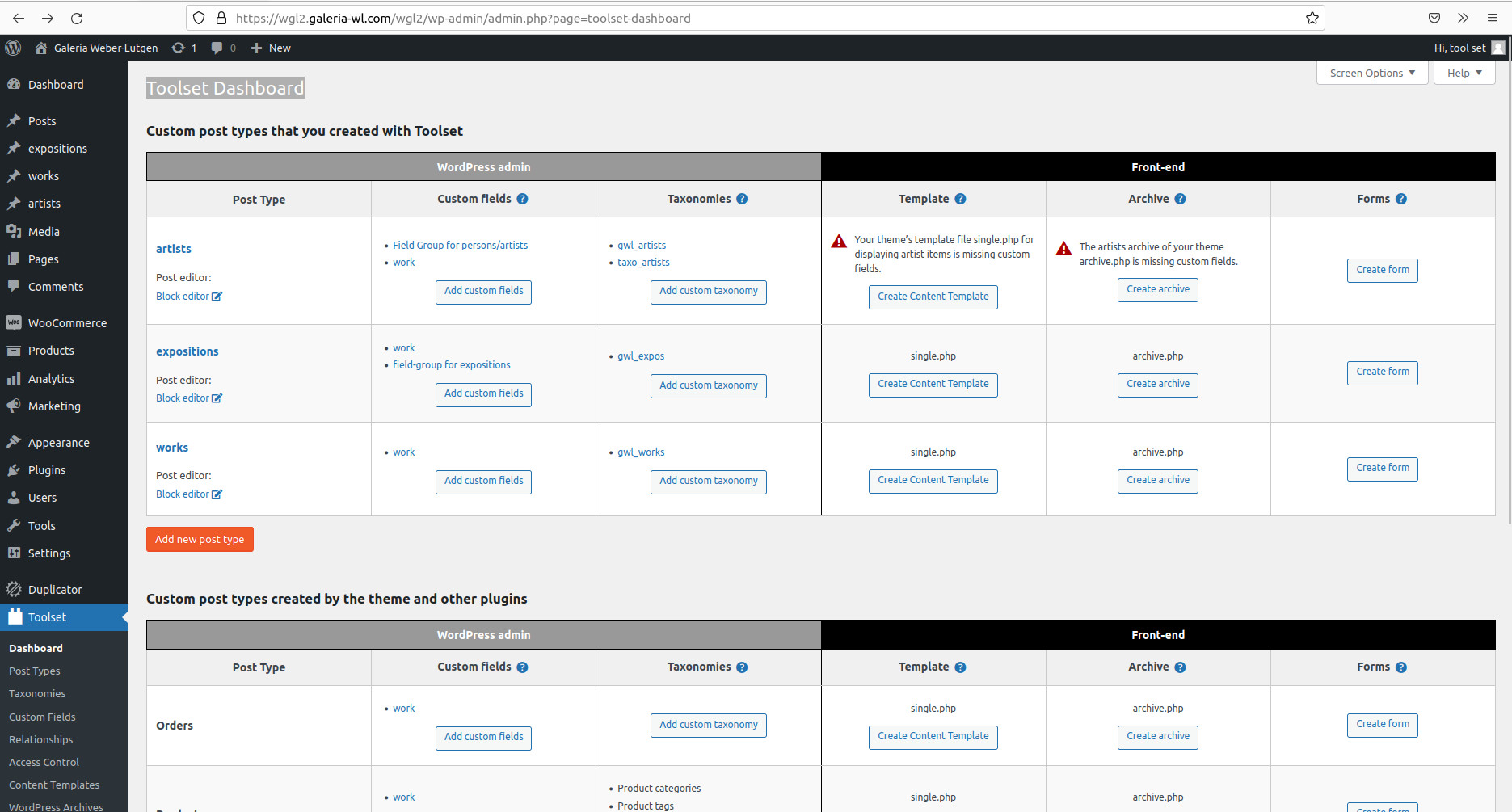This screenshot has width=1512, height=812.
Task: Open the taxo_artists taxonomy link
Action: point(643,263)
